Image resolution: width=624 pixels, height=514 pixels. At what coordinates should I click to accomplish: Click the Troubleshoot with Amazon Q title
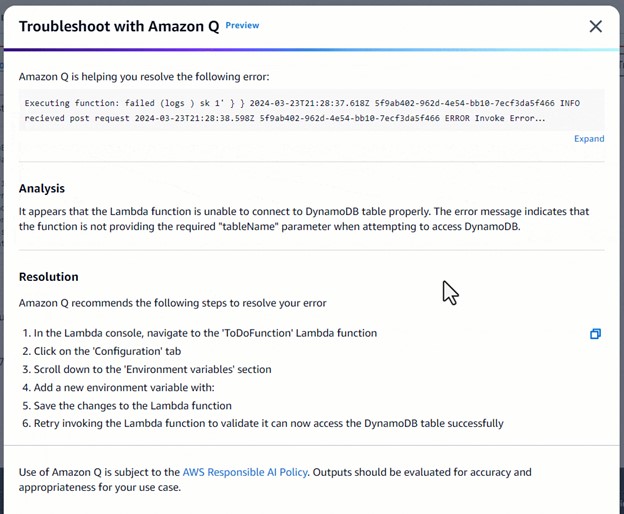pyautogui.click(x=118, y=27)
